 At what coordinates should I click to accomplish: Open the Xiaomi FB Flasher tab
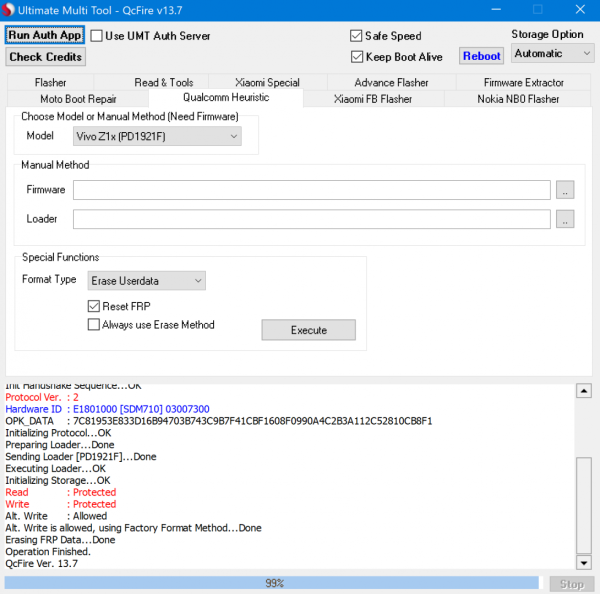click(x=373, y=99)
